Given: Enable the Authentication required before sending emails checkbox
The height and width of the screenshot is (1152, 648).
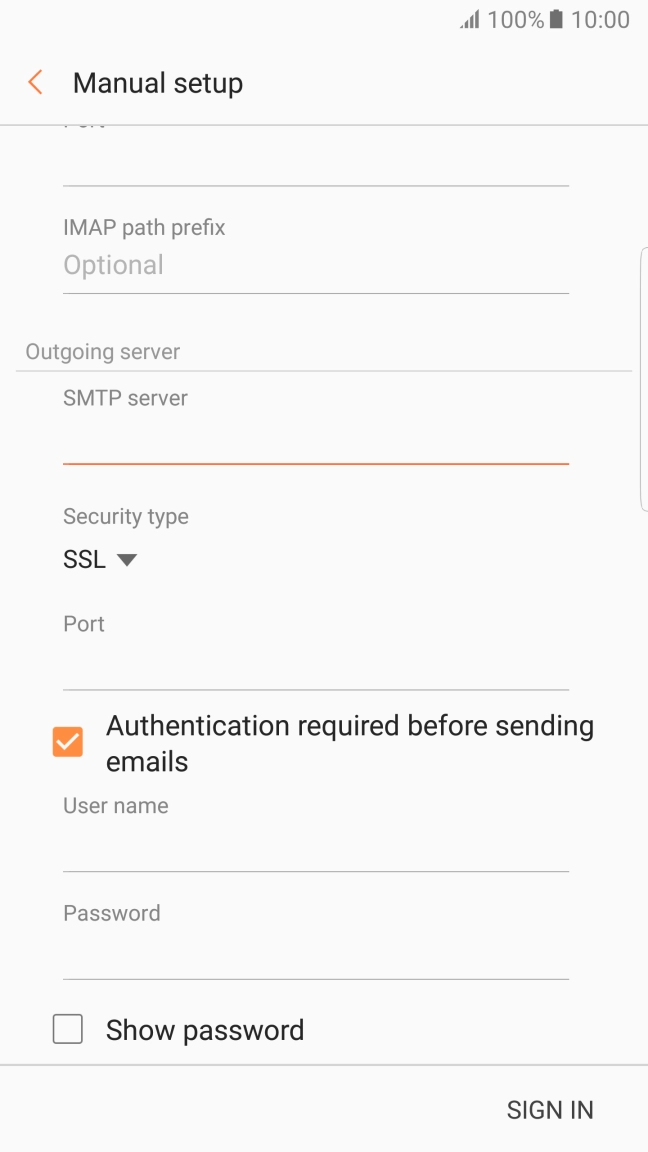Looking at the screenshot, I should 67,741.
